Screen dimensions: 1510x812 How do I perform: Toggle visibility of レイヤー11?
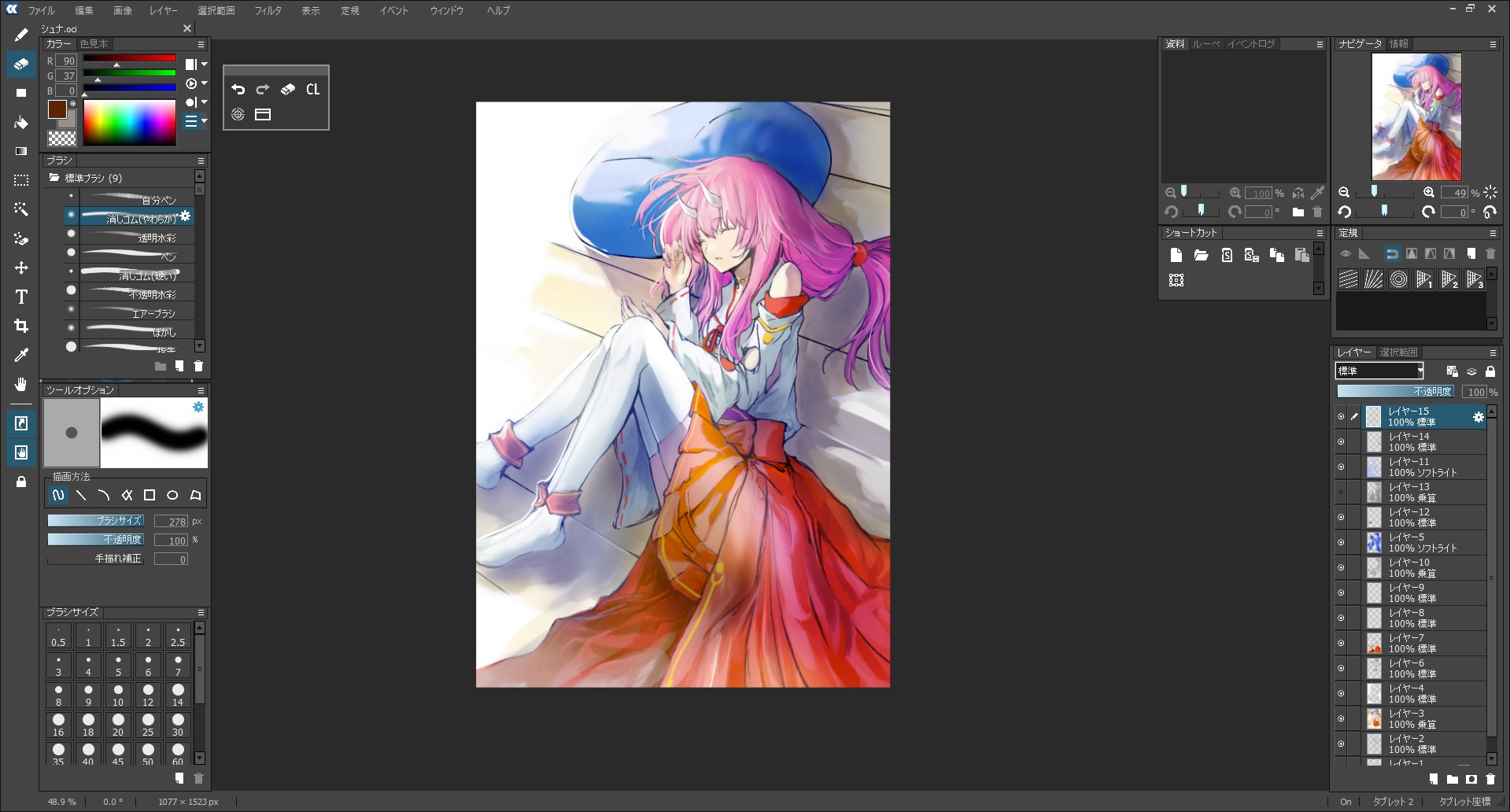tap(1341, 467)
